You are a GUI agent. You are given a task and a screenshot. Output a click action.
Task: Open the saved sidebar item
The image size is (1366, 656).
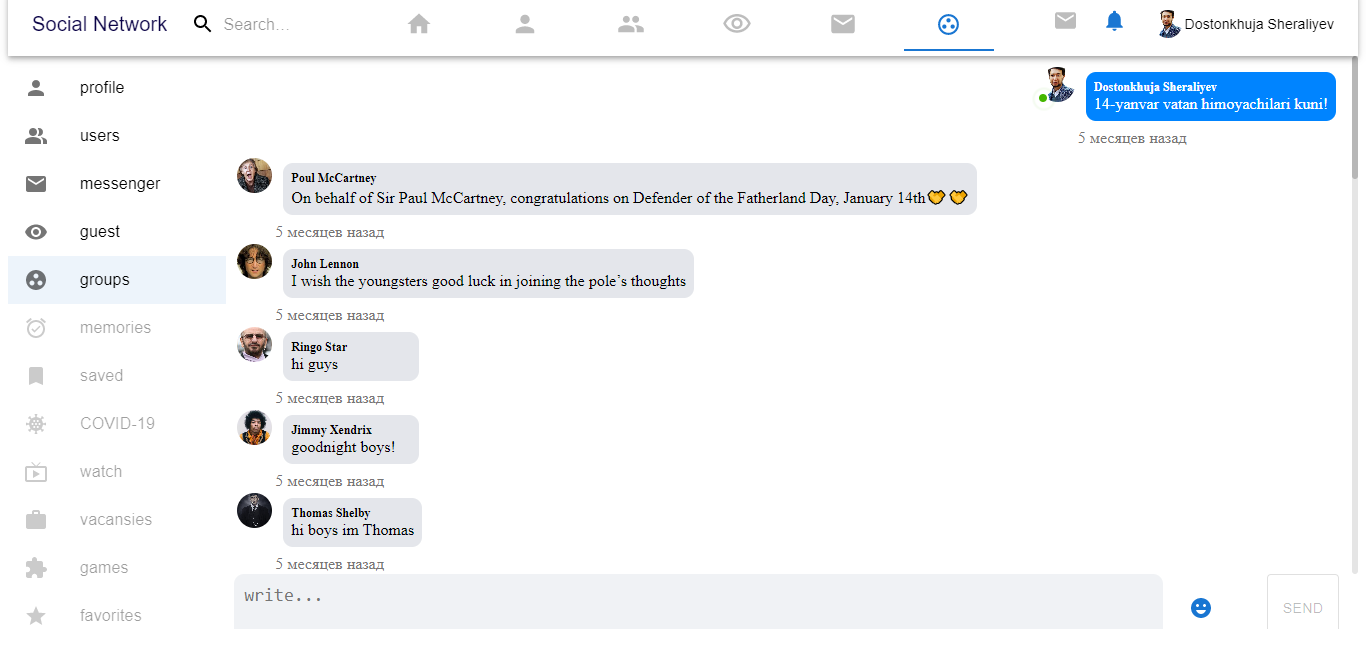(x=117, y=376)
